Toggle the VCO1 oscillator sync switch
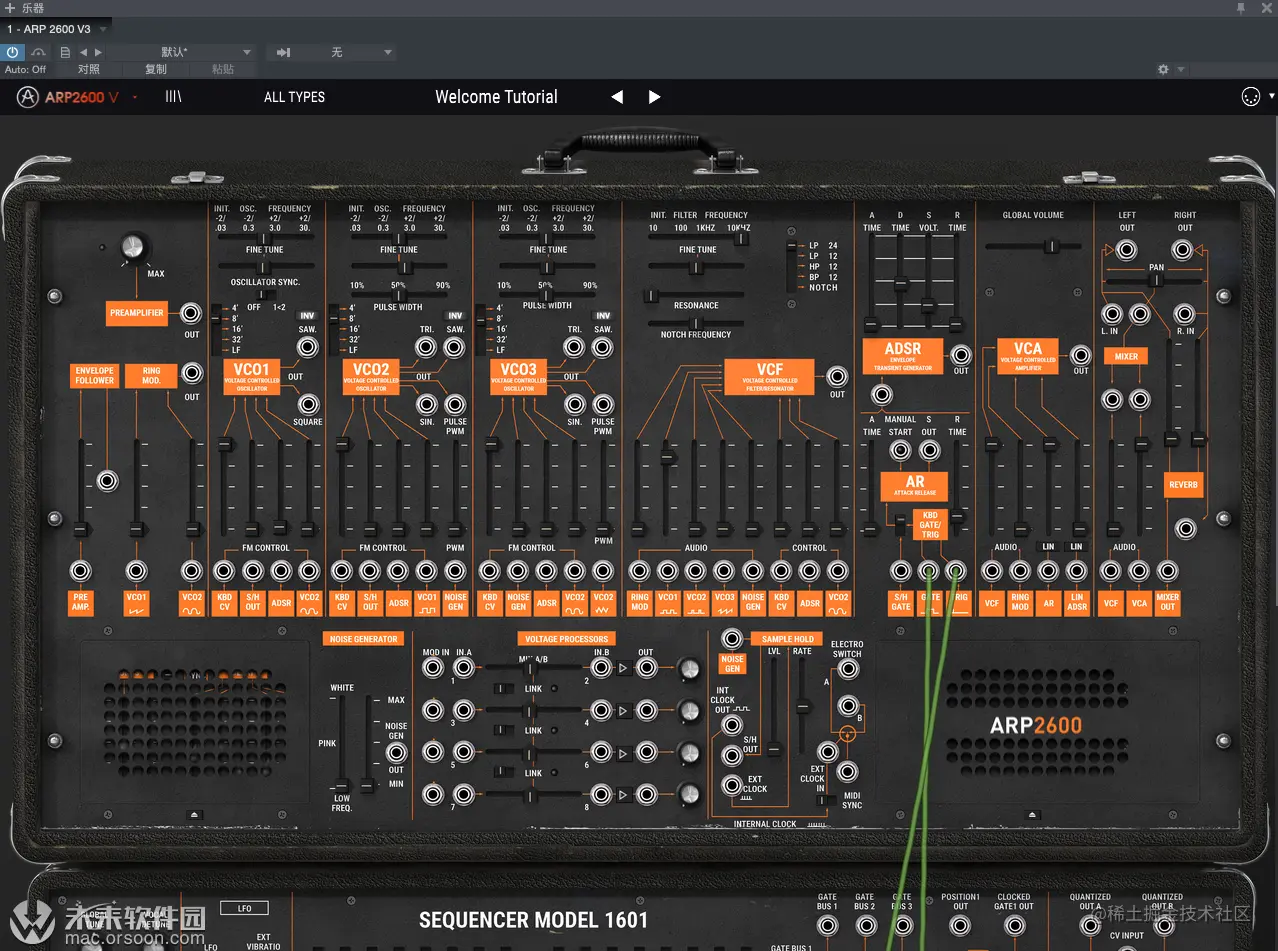This screenshot has width=1278, height=951. coord(266,295)
